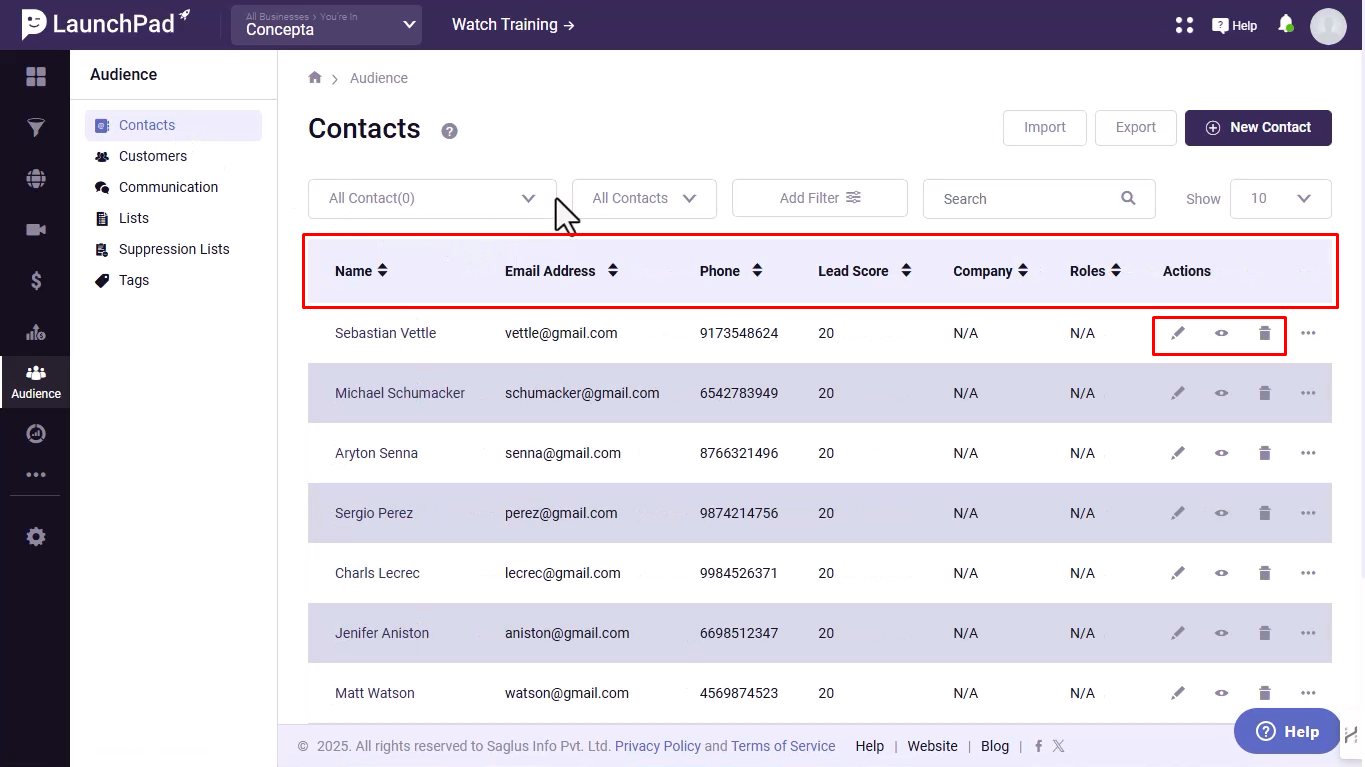The height and width of the screenshot is (767, 1365).
Task: Open the funnel icon in sidebar
Action: click(x=36, y=128)
